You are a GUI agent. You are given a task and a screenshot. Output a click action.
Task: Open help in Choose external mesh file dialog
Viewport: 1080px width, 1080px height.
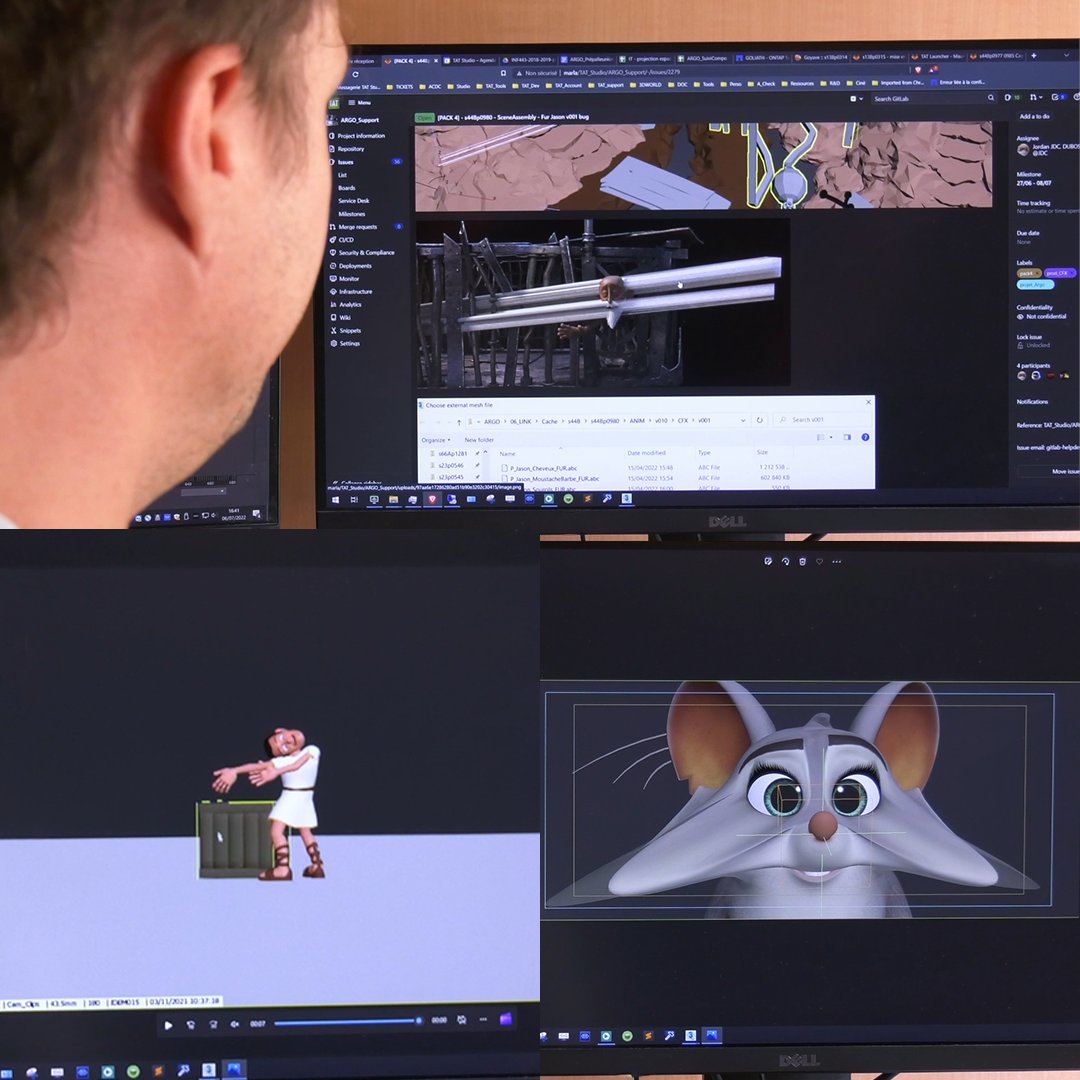click(865, 437)
